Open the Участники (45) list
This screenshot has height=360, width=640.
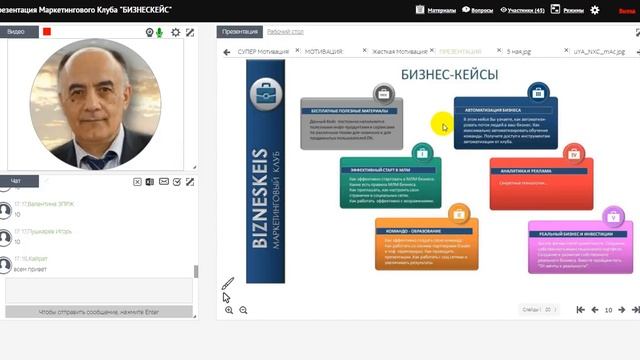522,10
